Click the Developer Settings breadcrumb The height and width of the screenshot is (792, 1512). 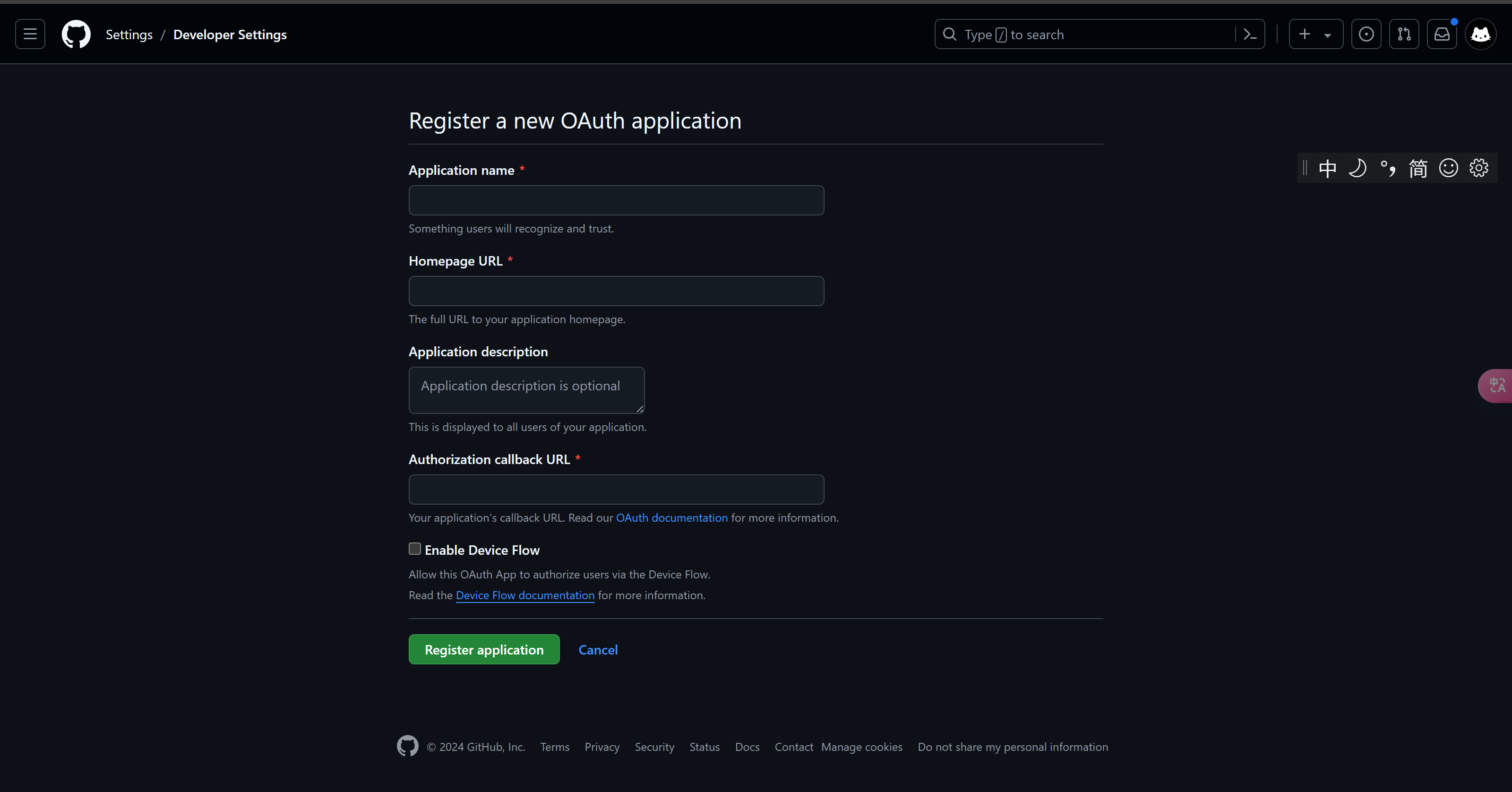[230, 34]
